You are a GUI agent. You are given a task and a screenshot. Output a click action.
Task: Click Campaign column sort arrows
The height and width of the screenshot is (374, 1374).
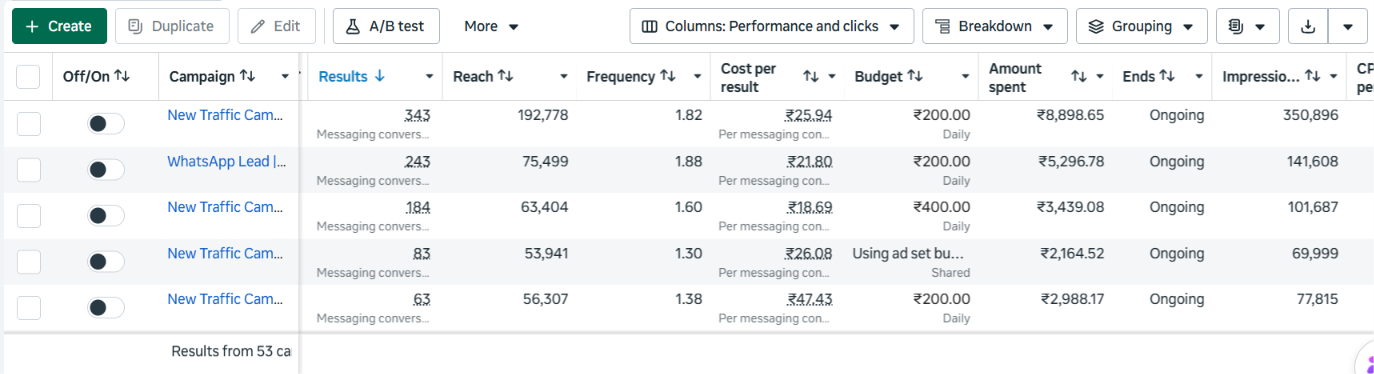(x=248, y=76)
